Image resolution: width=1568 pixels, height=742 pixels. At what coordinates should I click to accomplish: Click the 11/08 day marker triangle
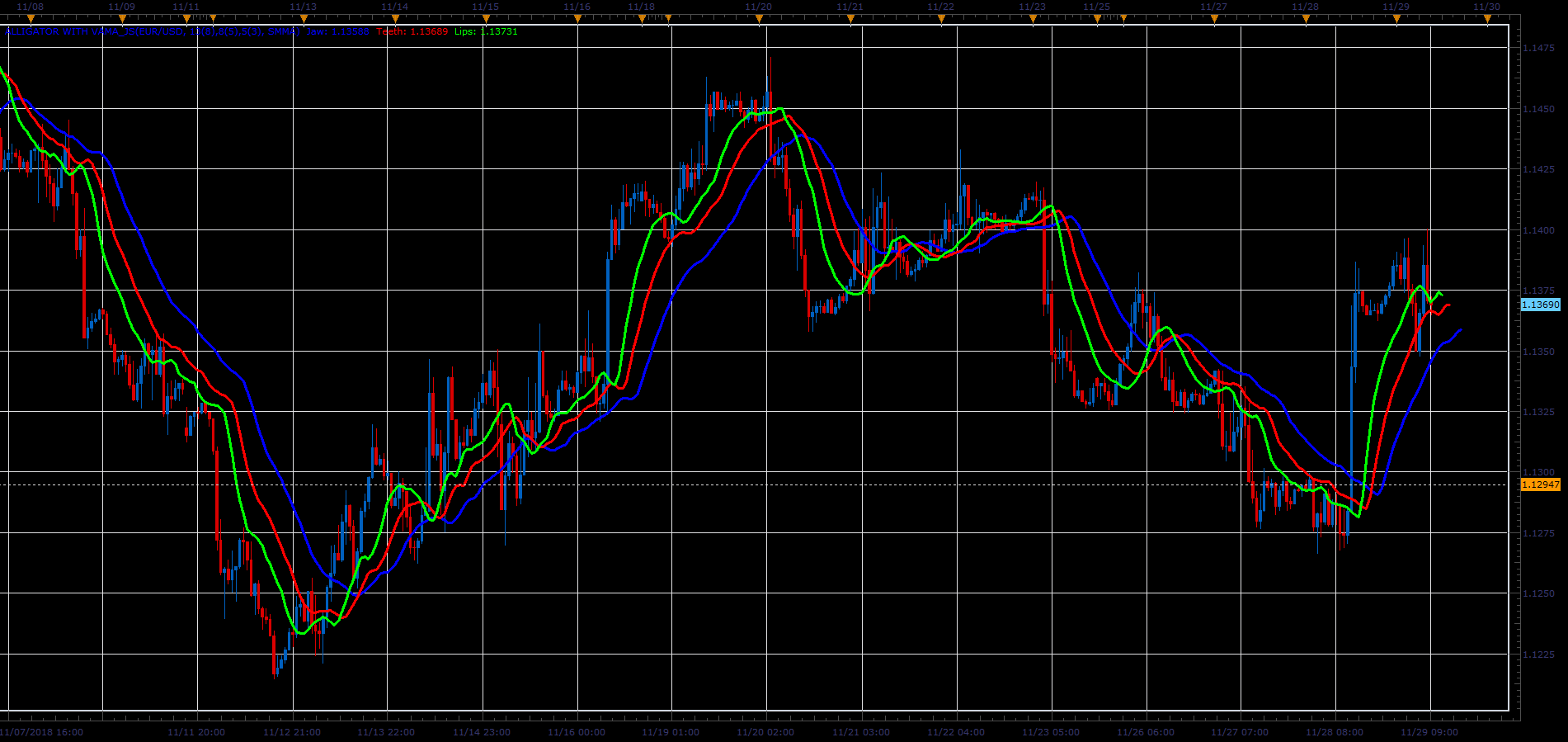tap(31, 18)
